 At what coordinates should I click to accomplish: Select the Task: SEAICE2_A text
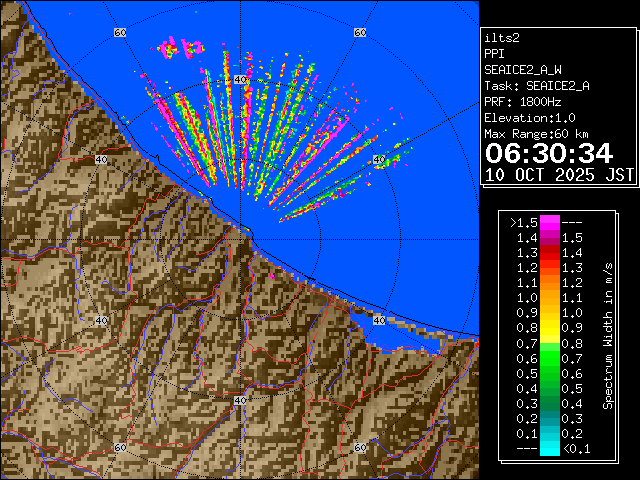[x=536, y=86]
